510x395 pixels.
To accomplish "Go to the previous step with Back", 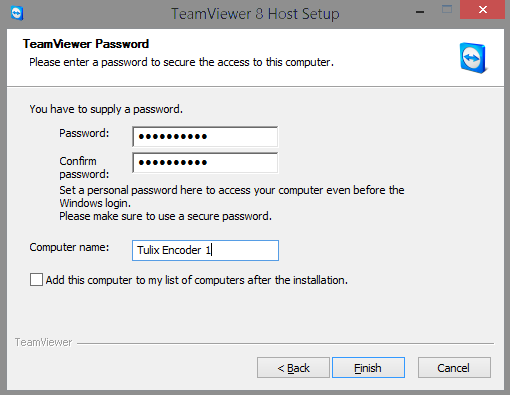I will point(293,368).
